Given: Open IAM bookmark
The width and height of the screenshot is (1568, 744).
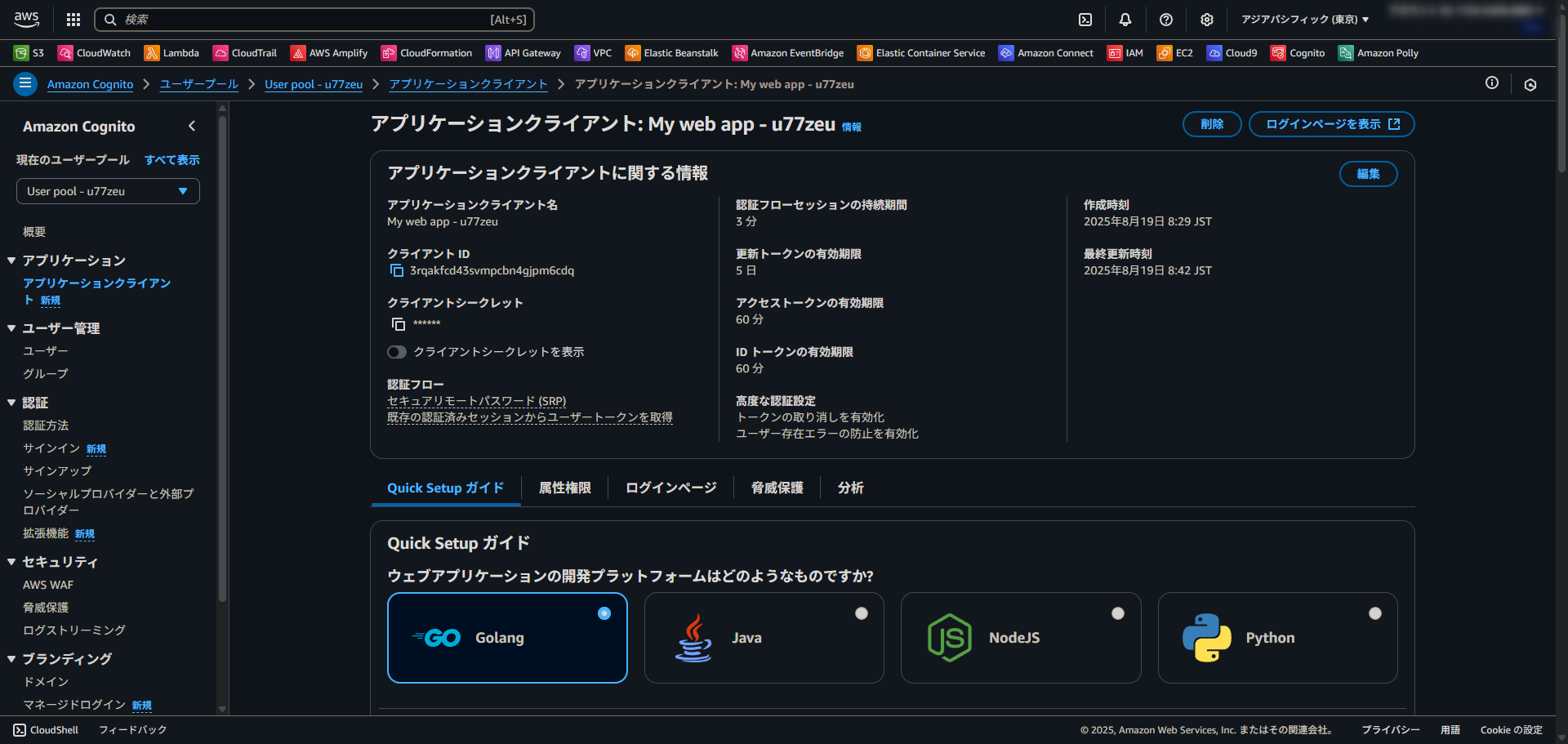Looking at the screenshot, I should 1125,53.
